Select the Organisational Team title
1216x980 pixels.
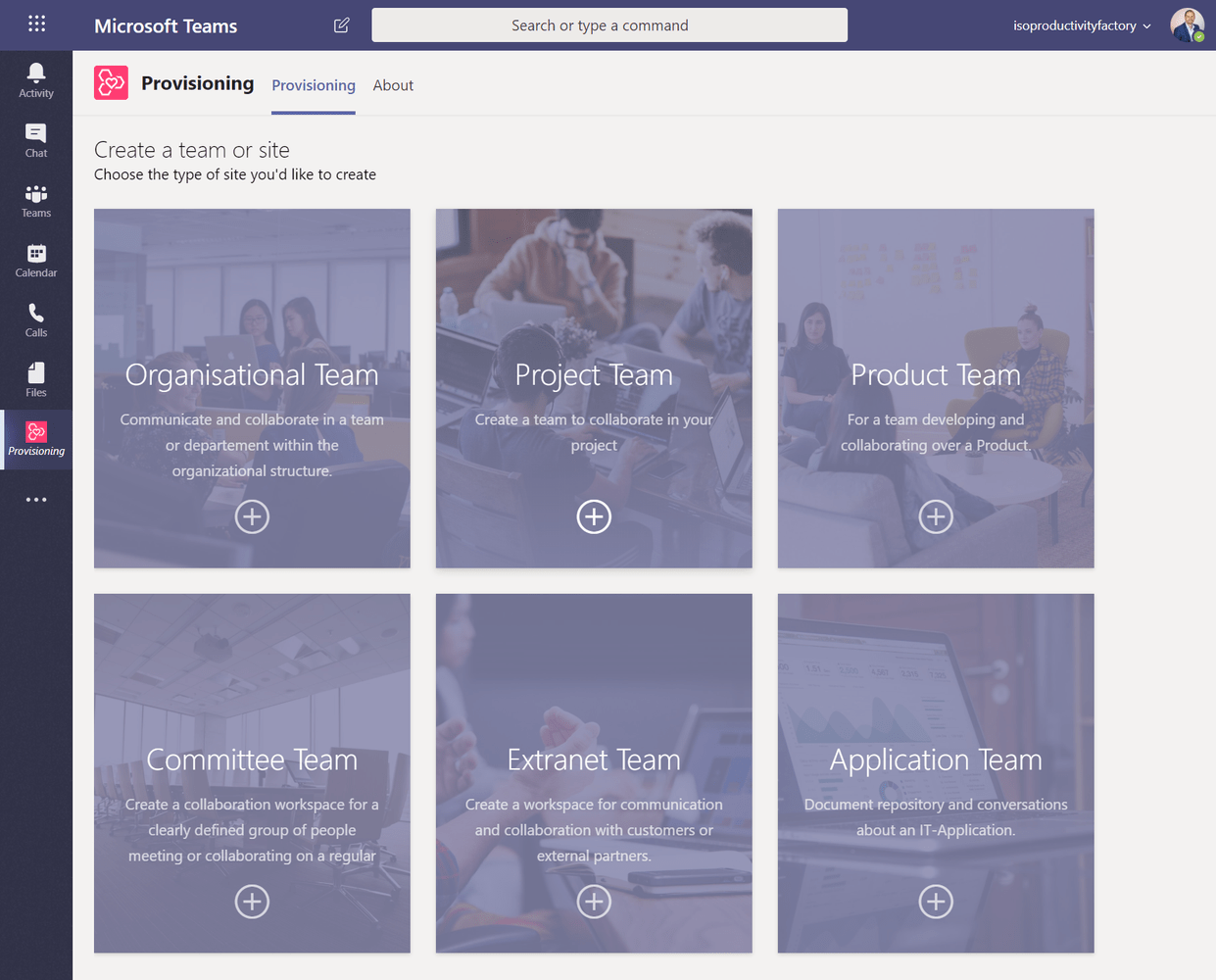(x=252, y=375)
